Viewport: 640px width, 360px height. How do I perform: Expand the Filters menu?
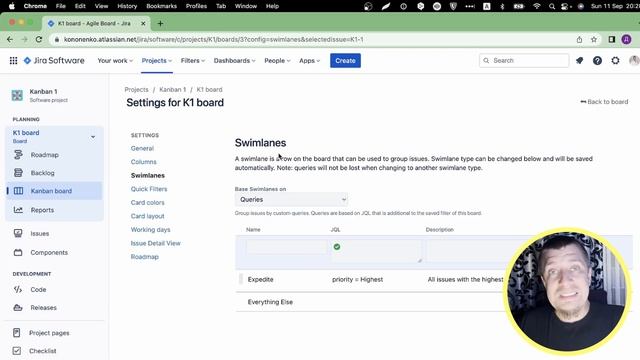pyautogui.click(x=193, y=60)
